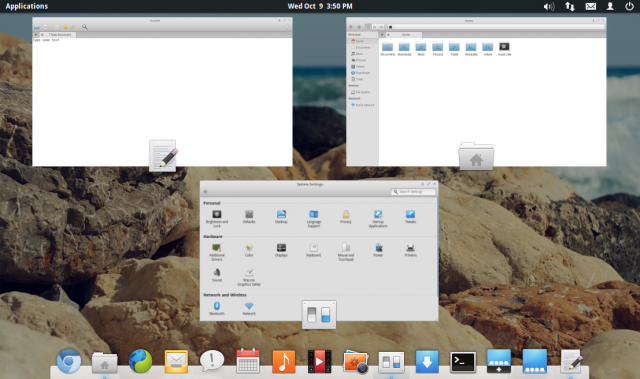
Task: Open Terminal from the dock
Action: 463,362
